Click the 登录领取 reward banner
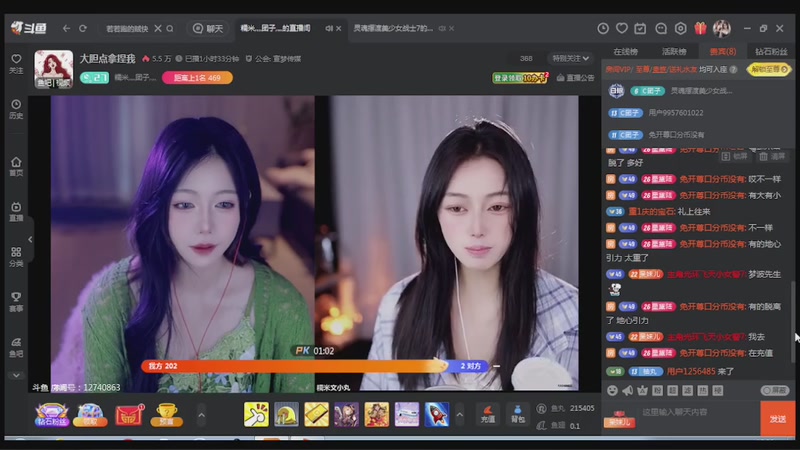 pyautogui.click(x=520, y=78)
